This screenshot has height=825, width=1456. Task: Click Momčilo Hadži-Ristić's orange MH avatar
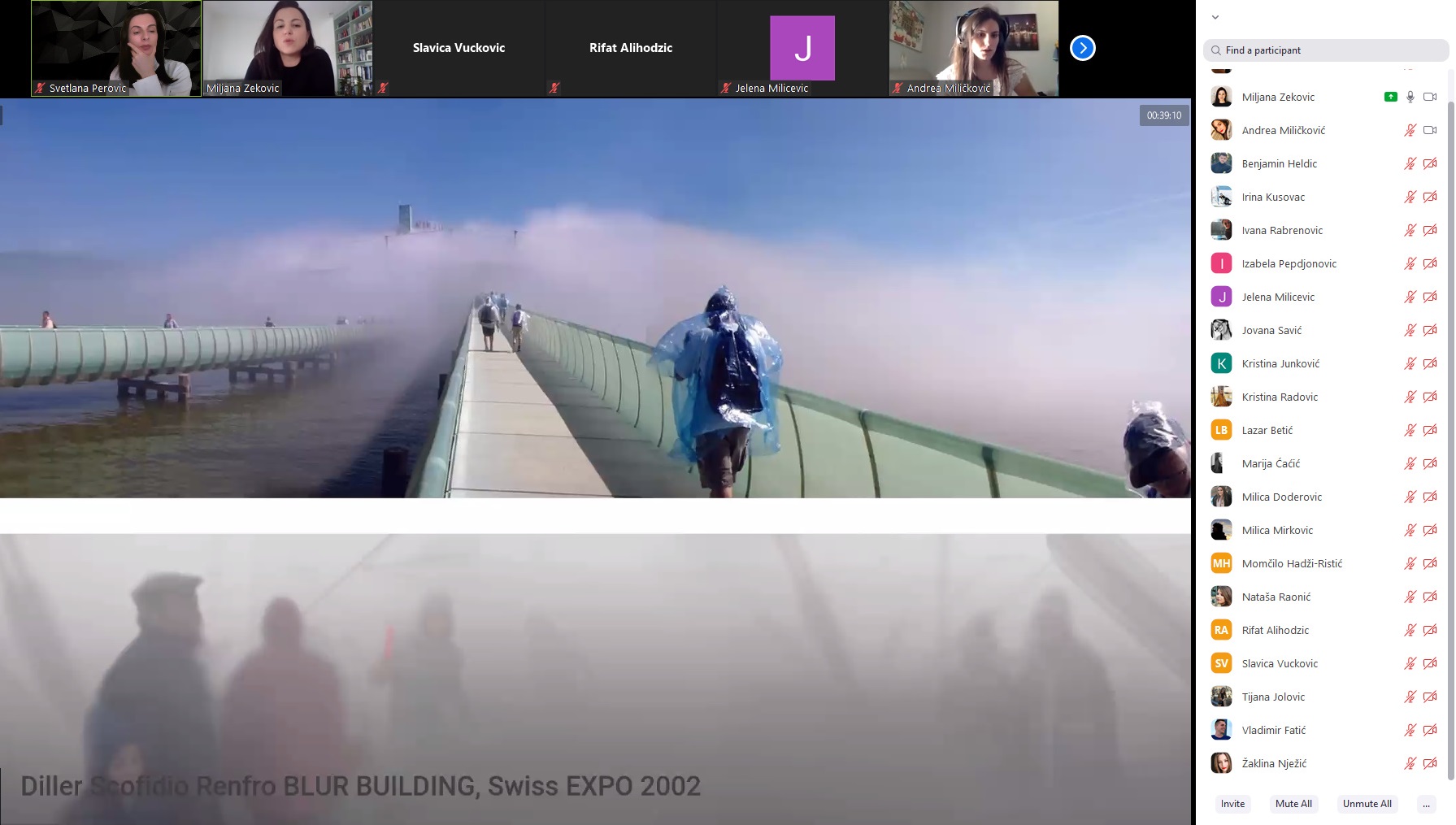coord(1221,563)
